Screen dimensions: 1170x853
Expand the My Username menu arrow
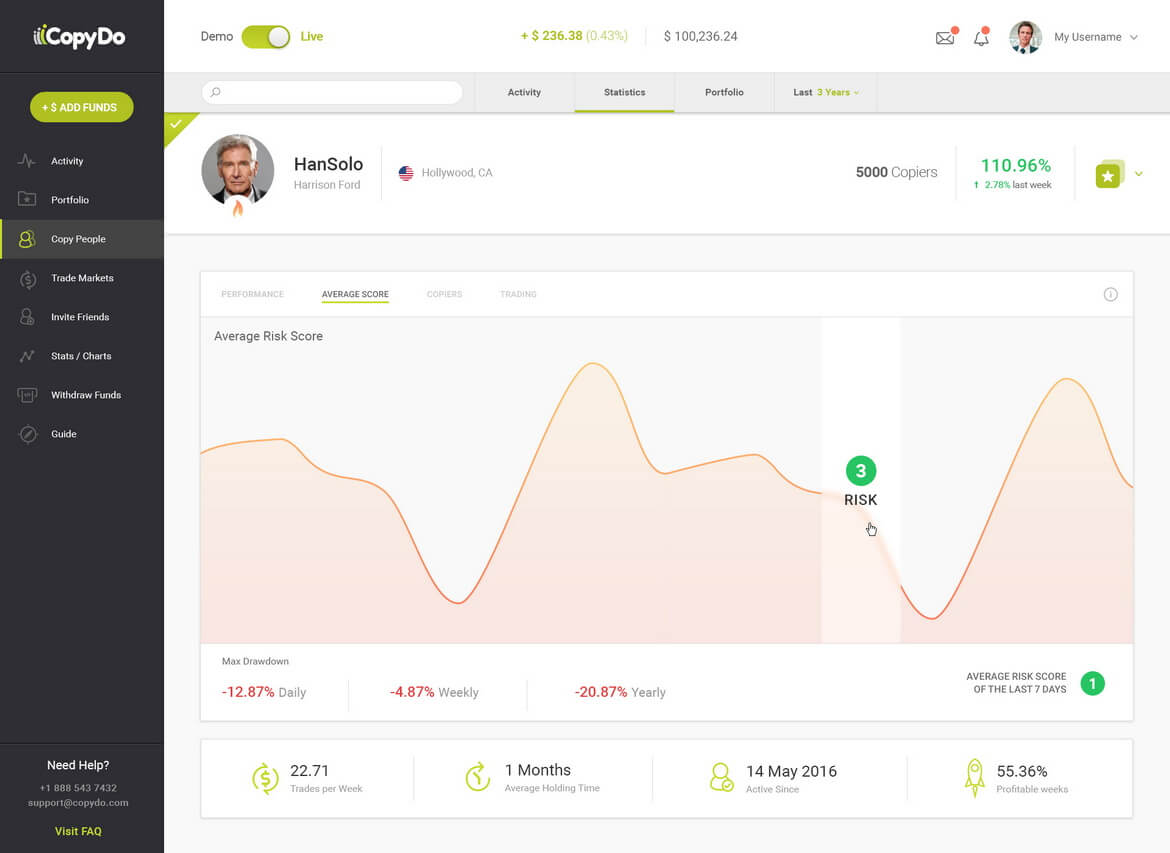[x=1134, y=37]
